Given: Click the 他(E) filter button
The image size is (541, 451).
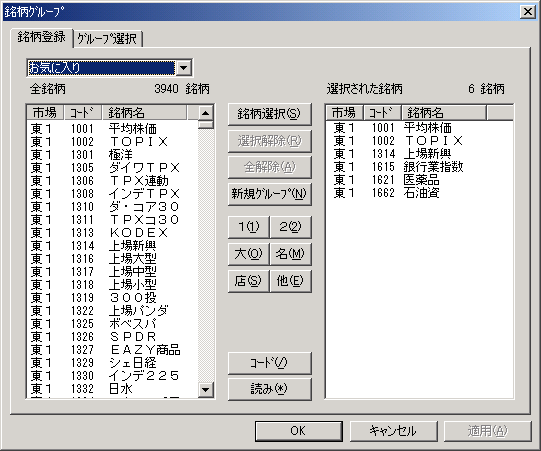Looking at the screenshot, I should [291, 281].
